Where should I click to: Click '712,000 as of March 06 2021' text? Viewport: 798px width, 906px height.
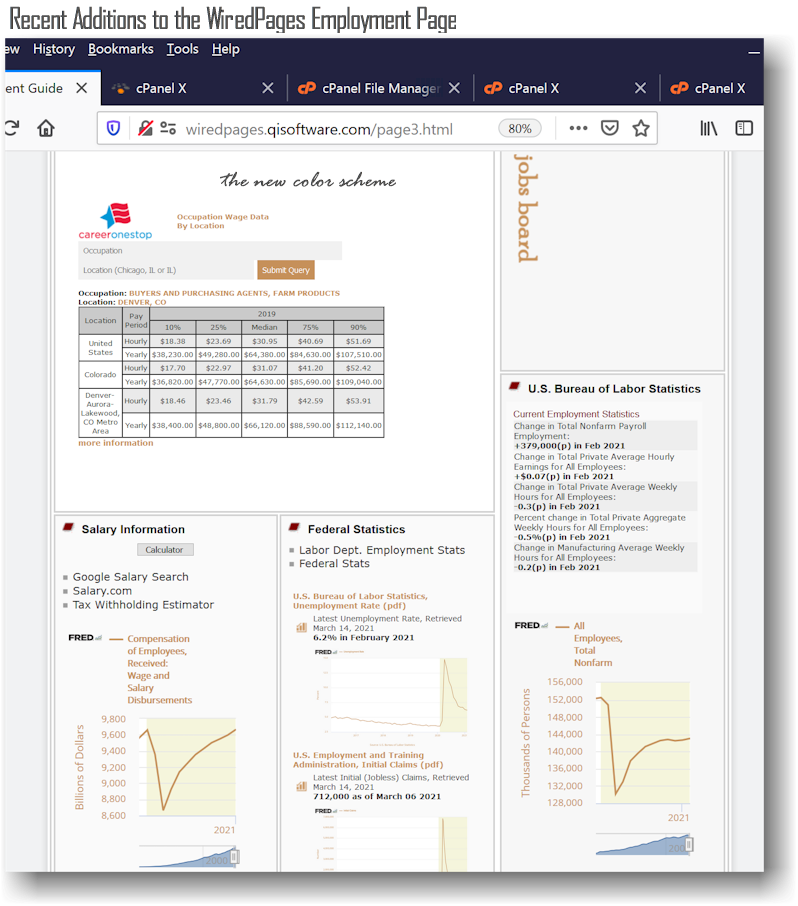pyautogui.click(x=377, y=796)
